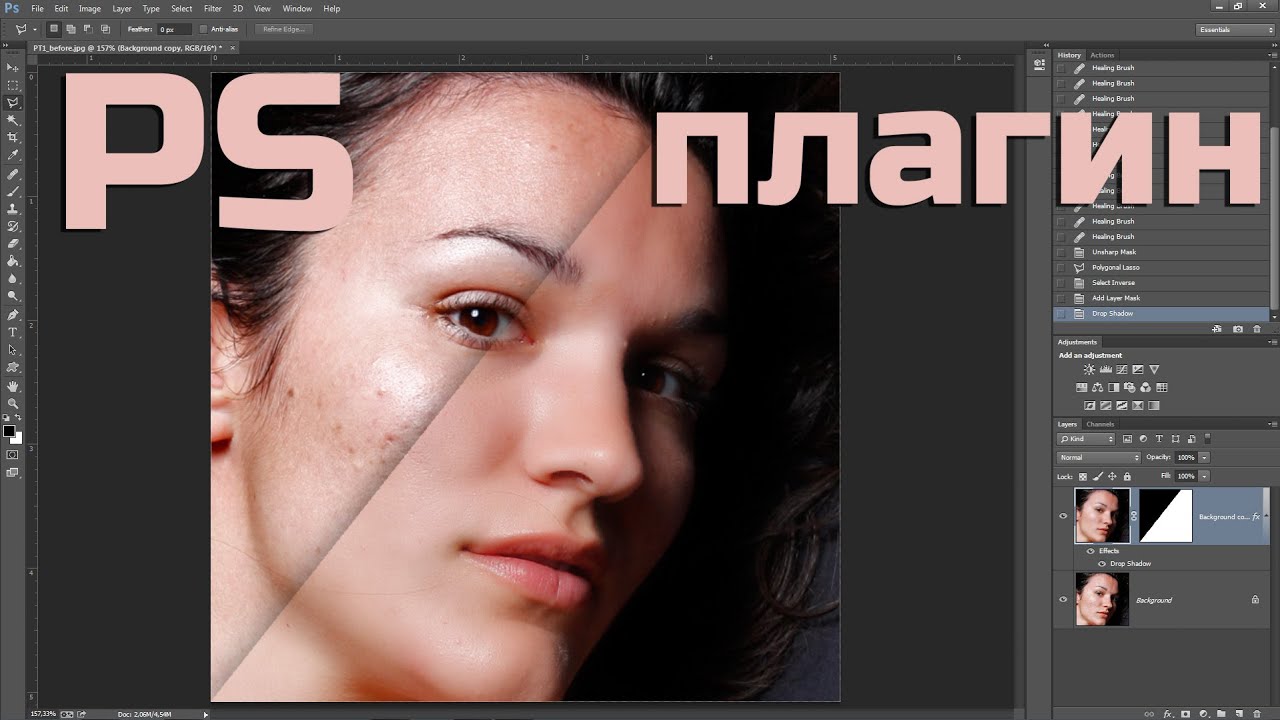Toggle Effects visibility eye
This screenshot has height=720, width=1280.
[1091, 551]
